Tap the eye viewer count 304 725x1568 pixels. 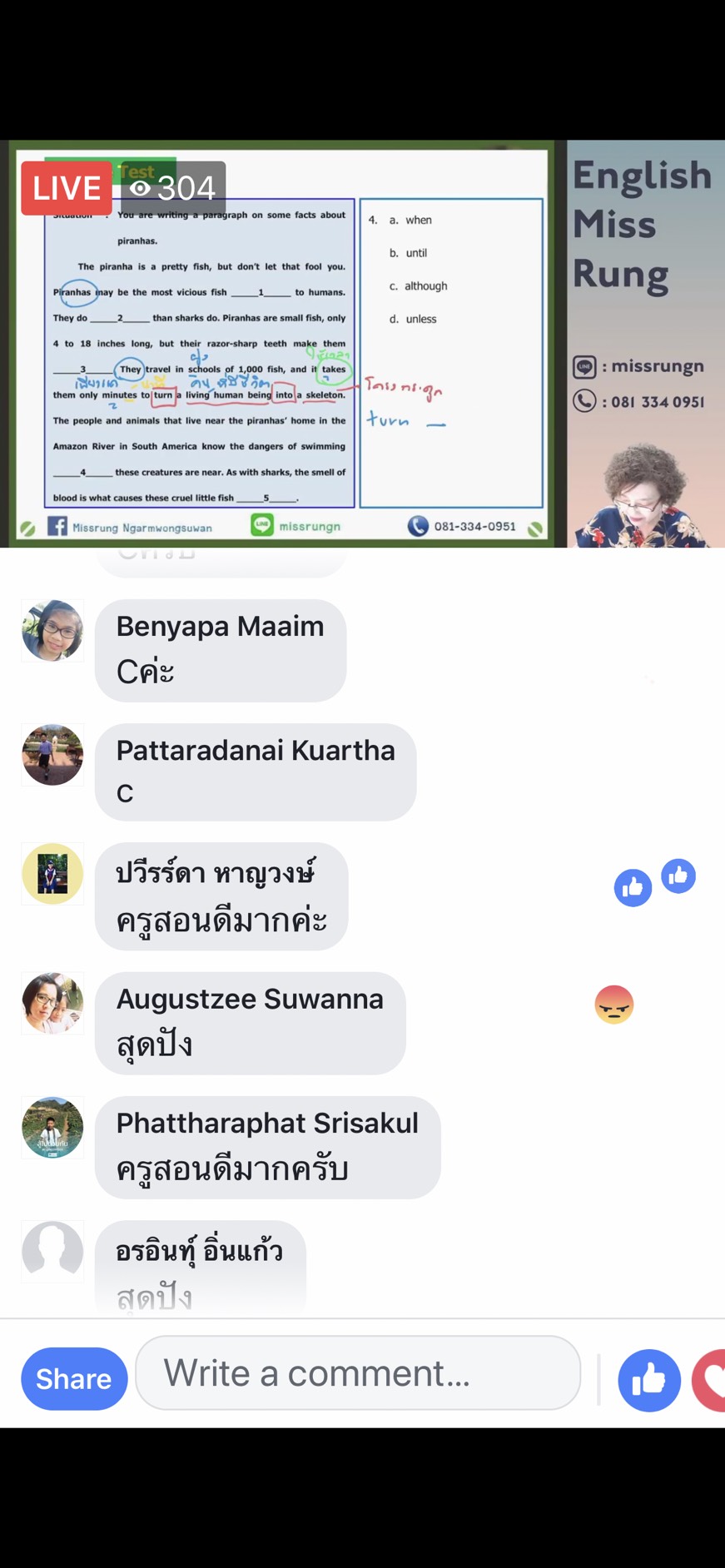tap(173, 188)
